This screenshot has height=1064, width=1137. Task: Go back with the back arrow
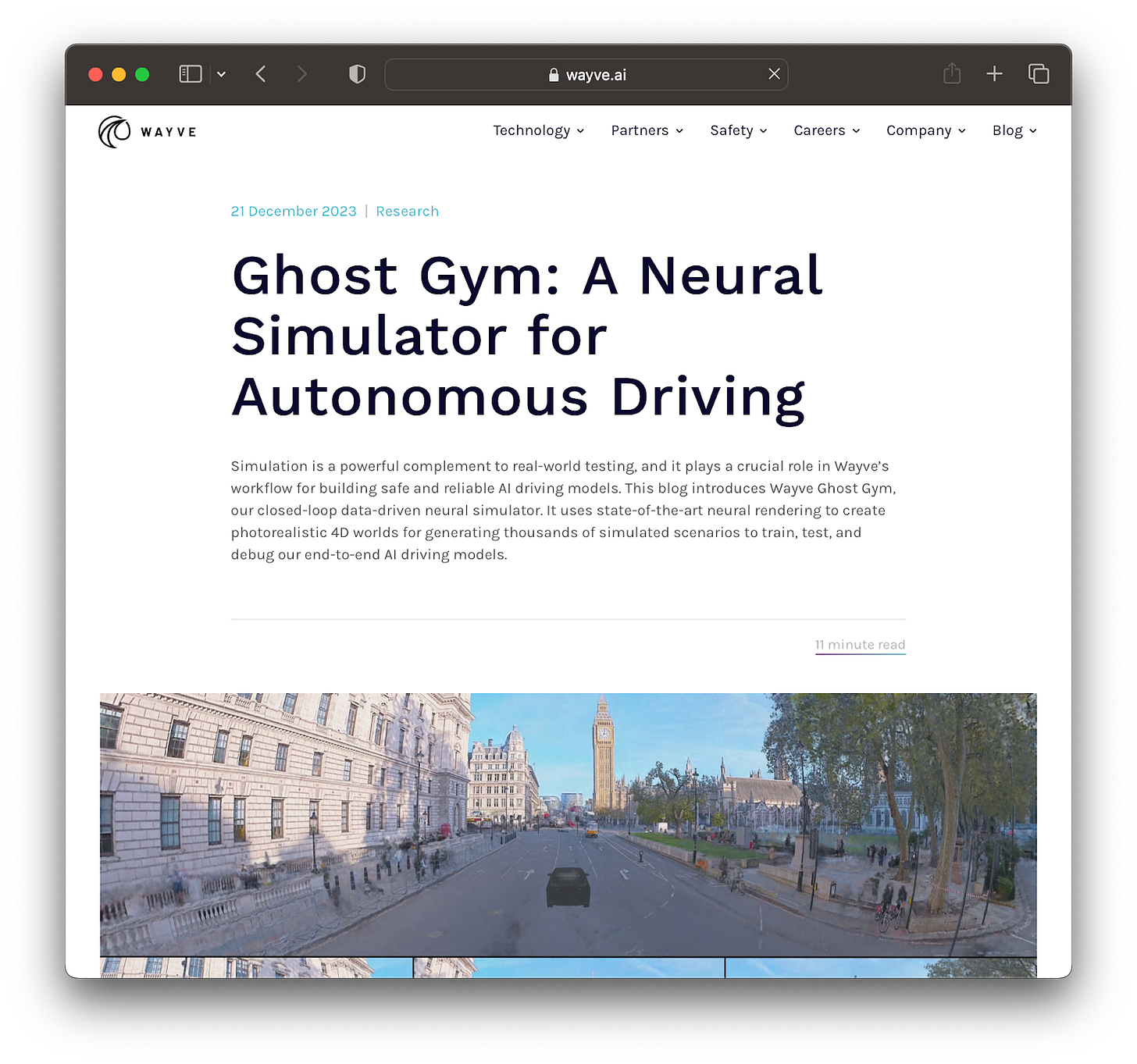tap(261, 74)
